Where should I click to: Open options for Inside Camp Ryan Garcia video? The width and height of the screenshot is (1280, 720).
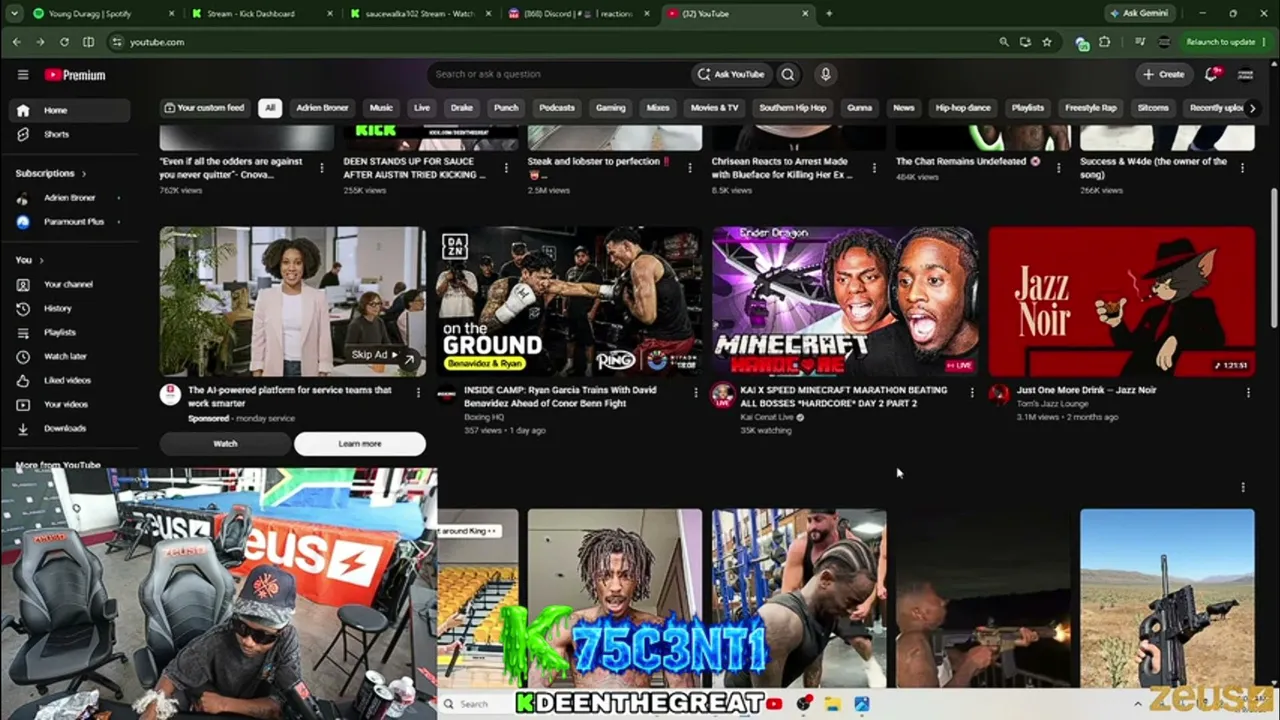pos(696,393)
